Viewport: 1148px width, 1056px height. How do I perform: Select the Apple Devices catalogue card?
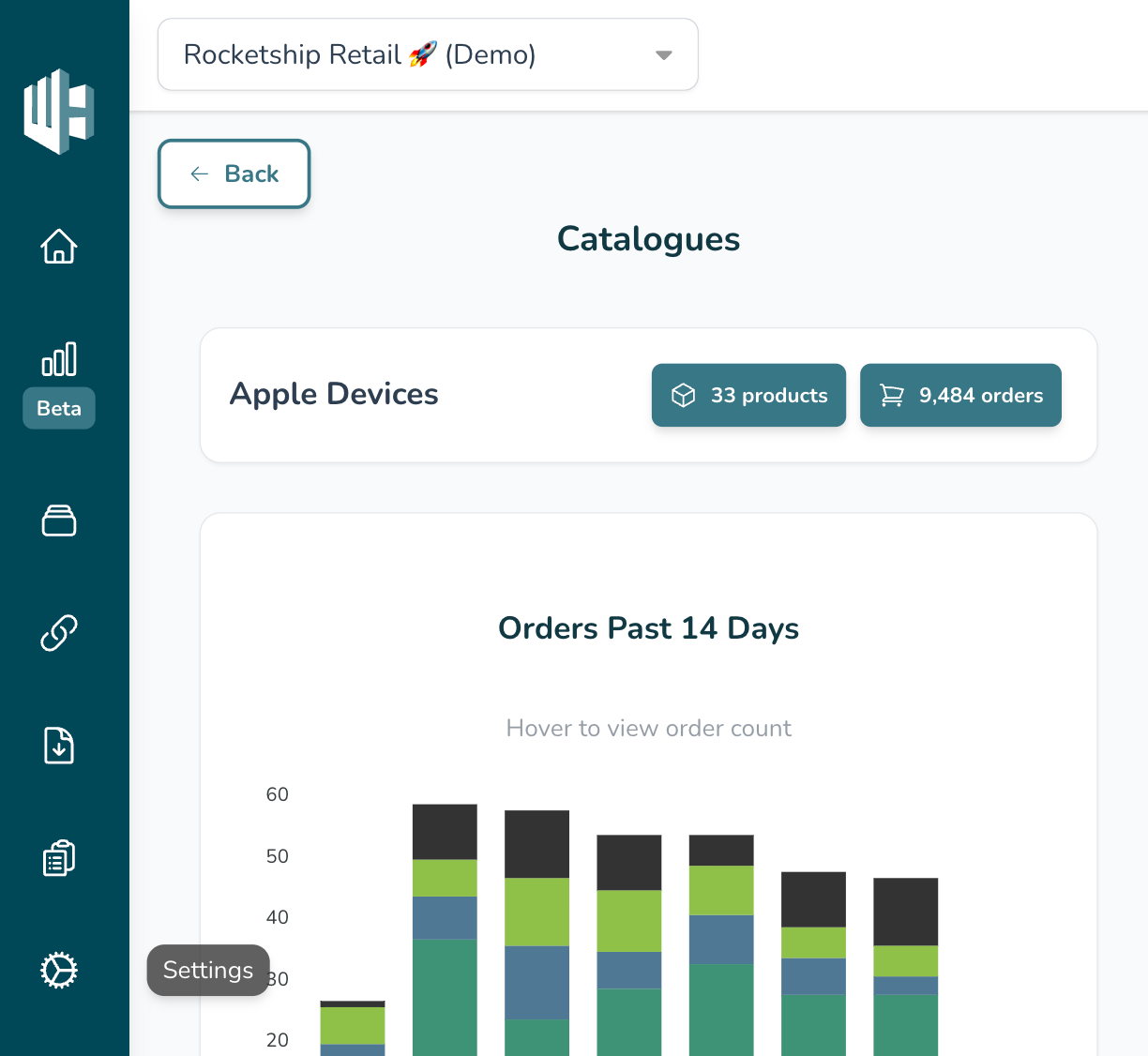(648, 395)
